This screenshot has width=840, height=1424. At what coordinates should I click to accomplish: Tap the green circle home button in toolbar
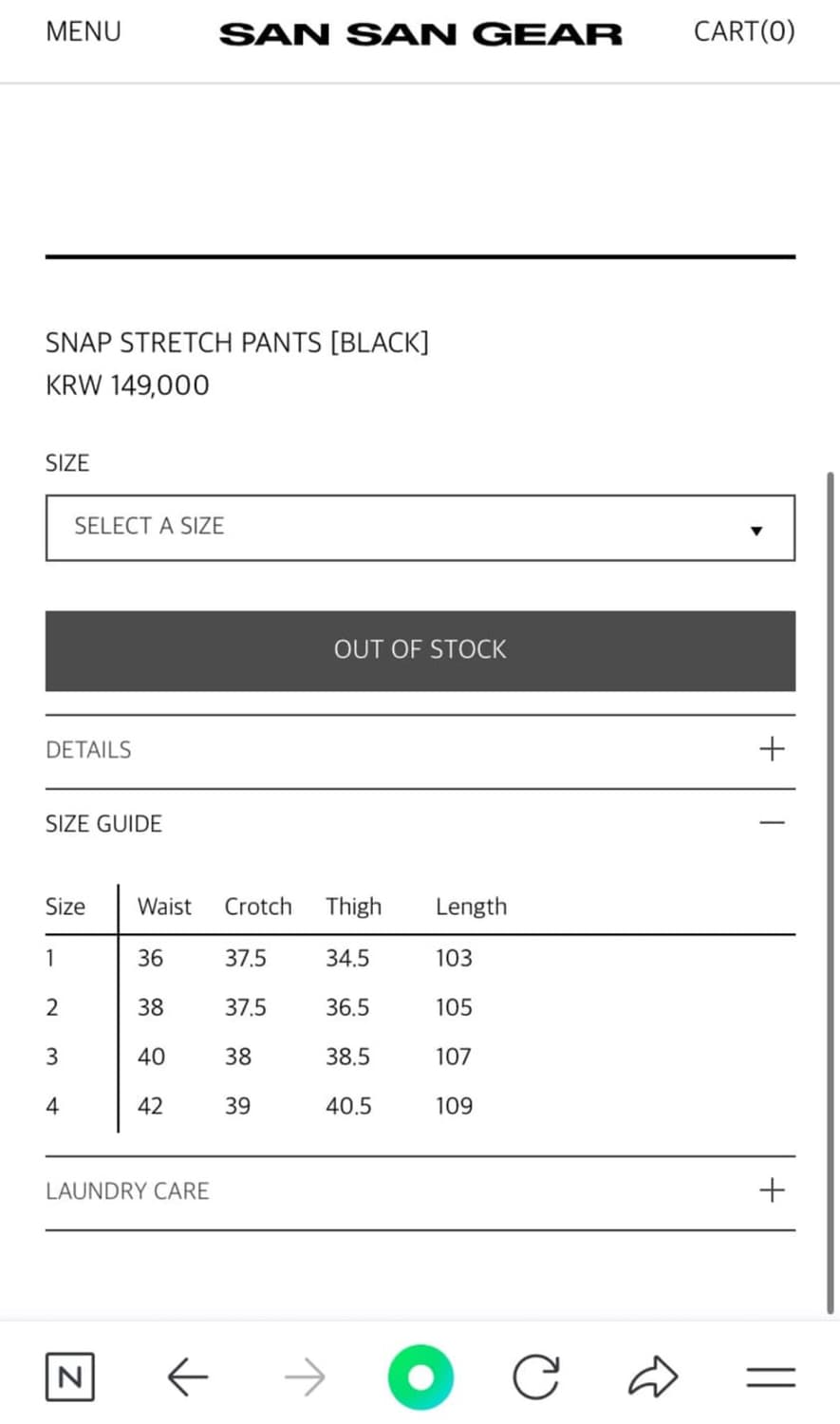420,1376
